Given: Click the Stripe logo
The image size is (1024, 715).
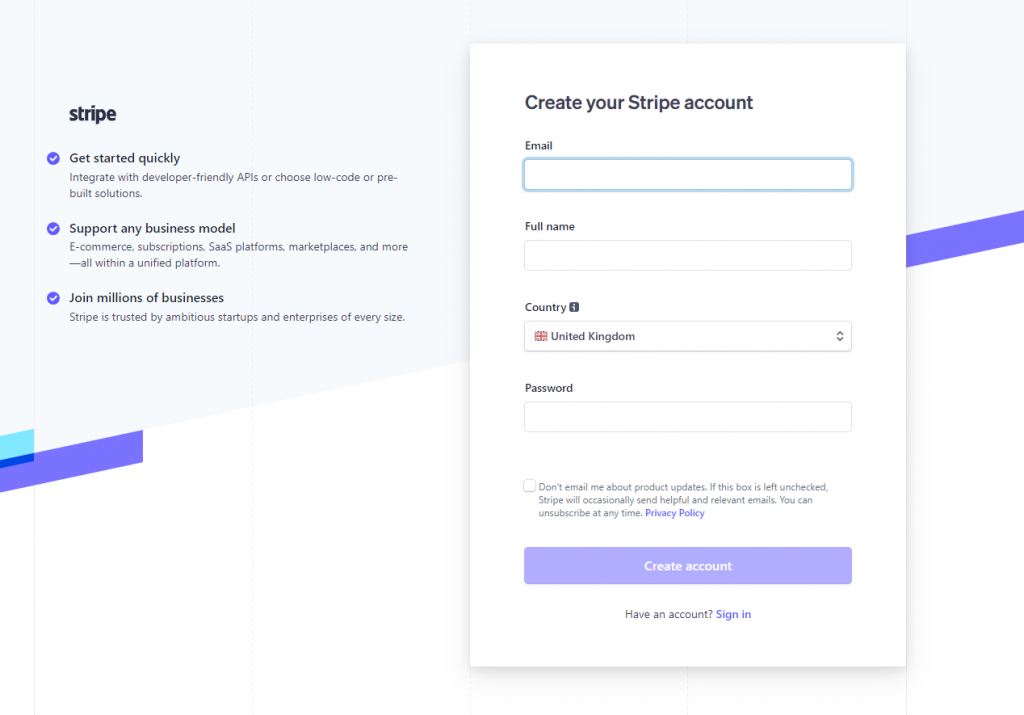Looking at the screenshot, I should point(93,114).
